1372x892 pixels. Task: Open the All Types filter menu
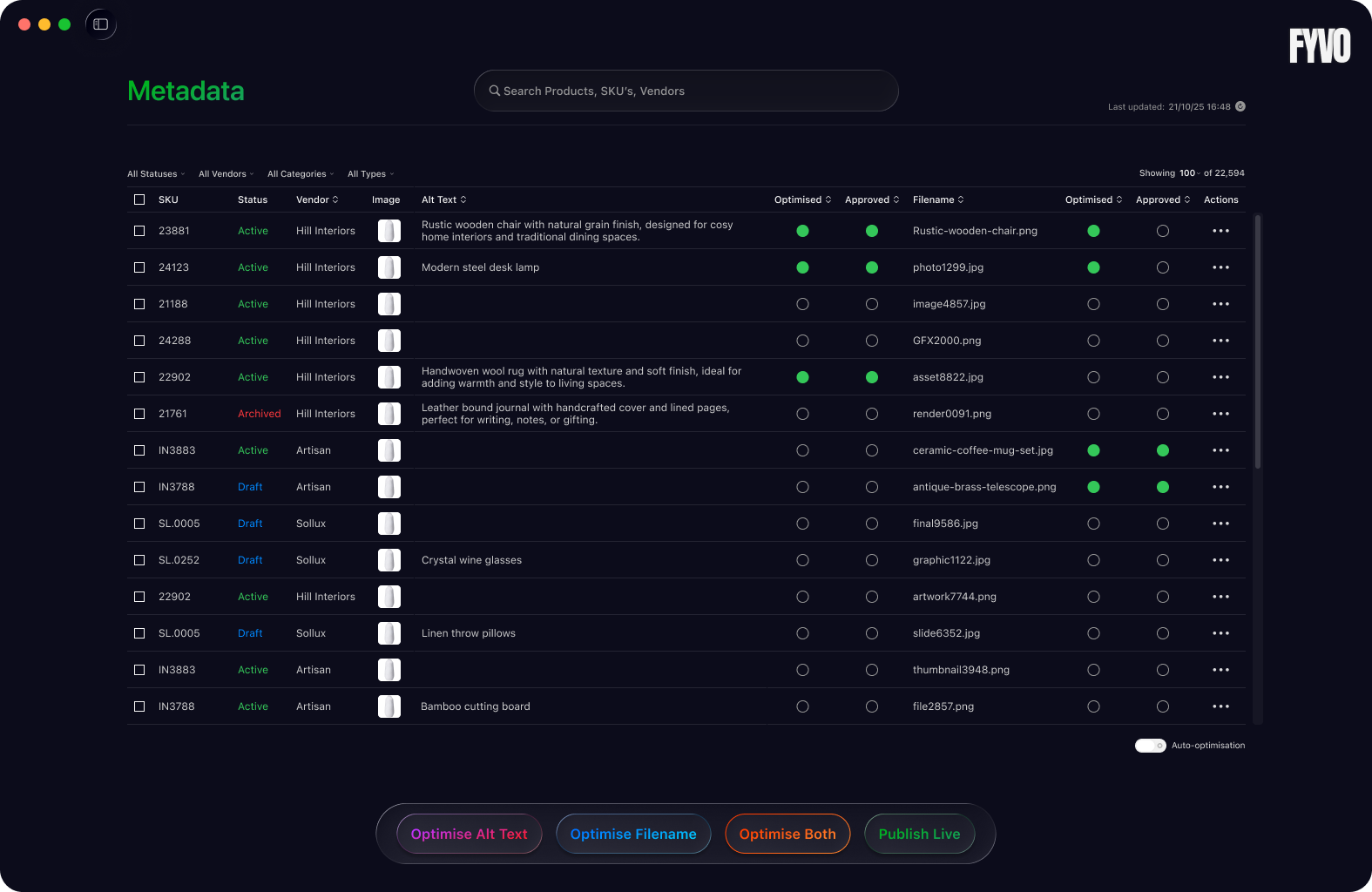coord(370,174)
